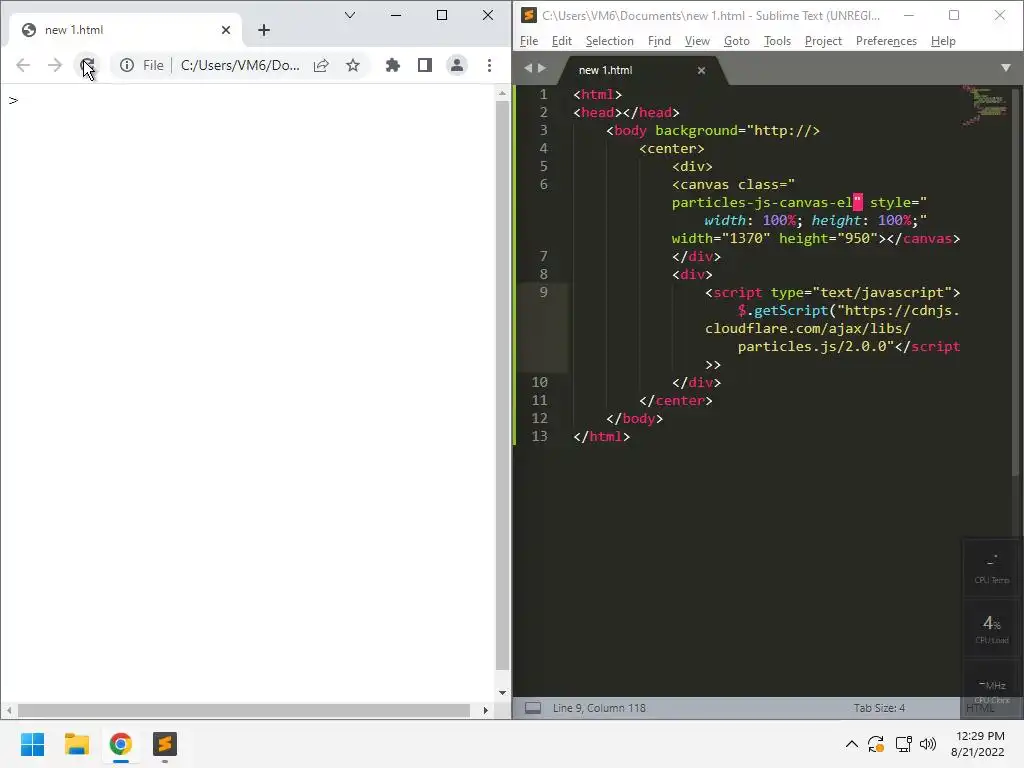Select the new 1.html Chrome tab
The height and width of the screenshot is (768, 1024).
point(124,30)
